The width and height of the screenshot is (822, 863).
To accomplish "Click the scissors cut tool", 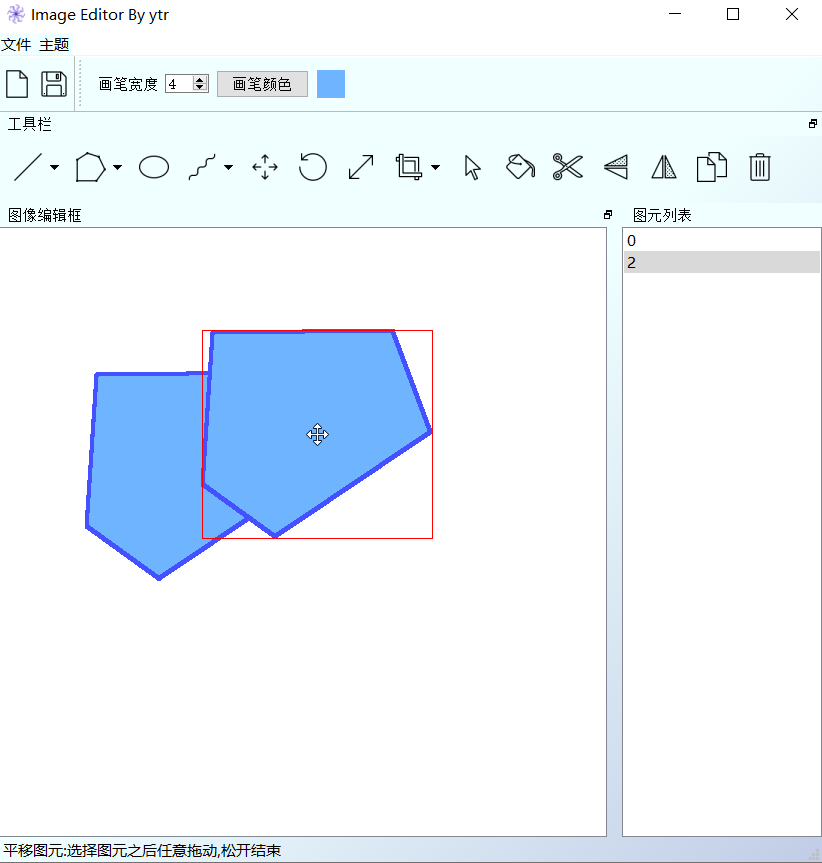I will (x=568, y=167).
